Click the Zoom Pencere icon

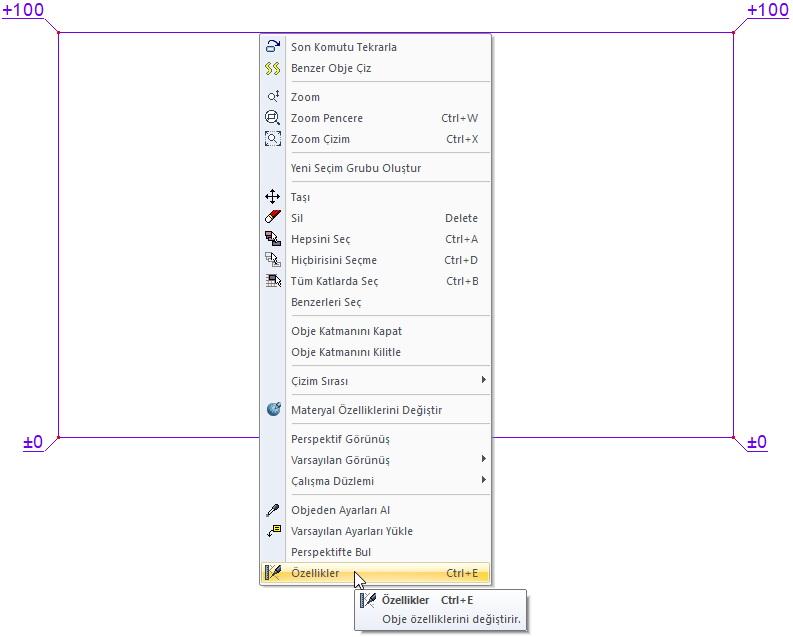click(273, 118)
